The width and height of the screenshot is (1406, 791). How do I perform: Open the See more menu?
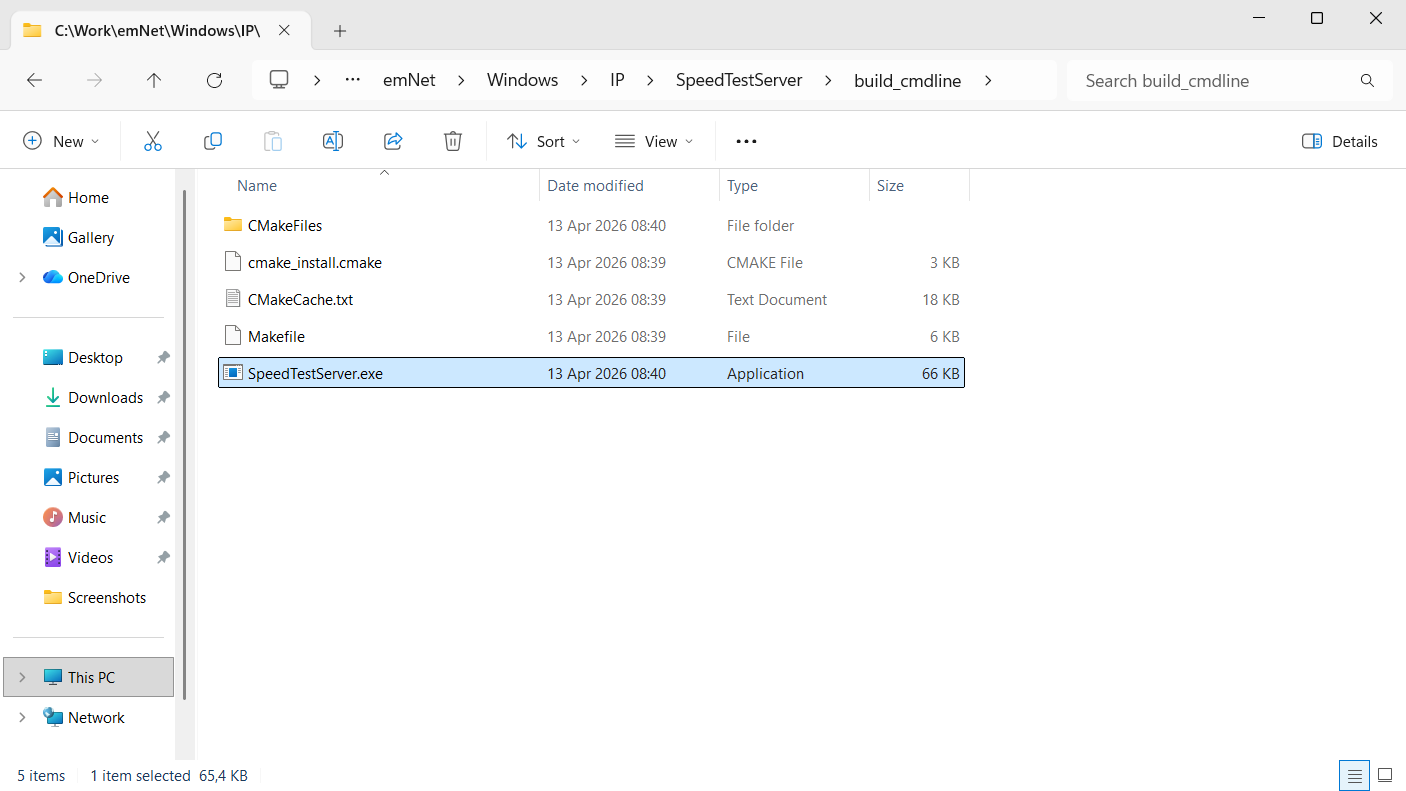[x=745, y=140]
